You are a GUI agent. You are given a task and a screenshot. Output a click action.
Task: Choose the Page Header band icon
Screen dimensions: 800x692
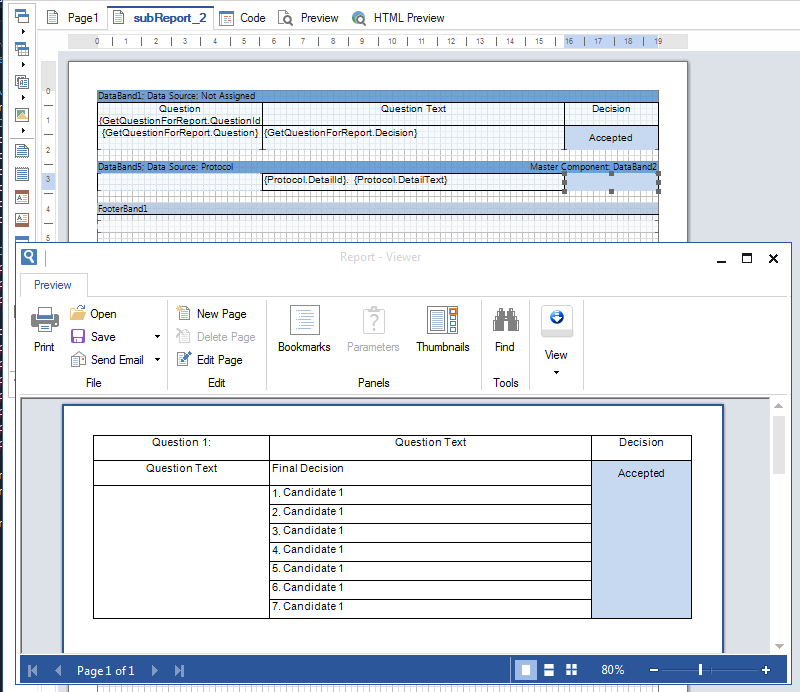tap(22, 197)
